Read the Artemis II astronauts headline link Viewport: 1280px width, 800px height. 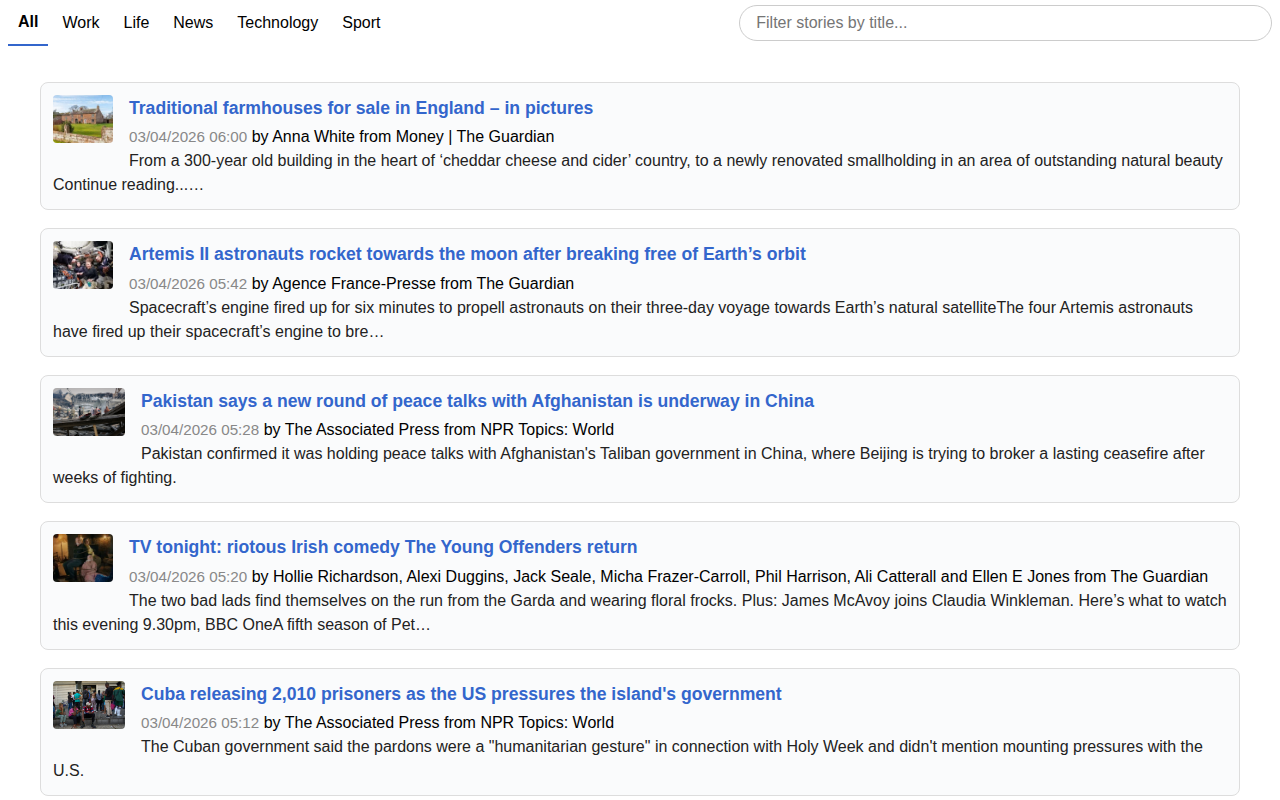[x=467, y=254]
